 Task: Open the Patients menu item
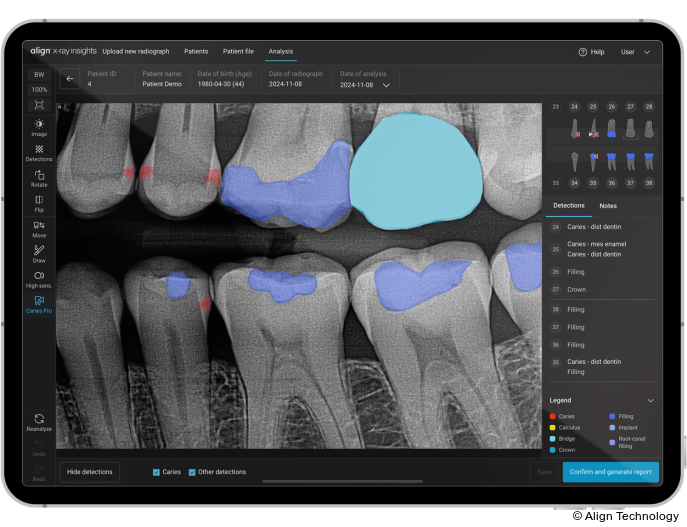pyautogui.click(x=196, y=51)
